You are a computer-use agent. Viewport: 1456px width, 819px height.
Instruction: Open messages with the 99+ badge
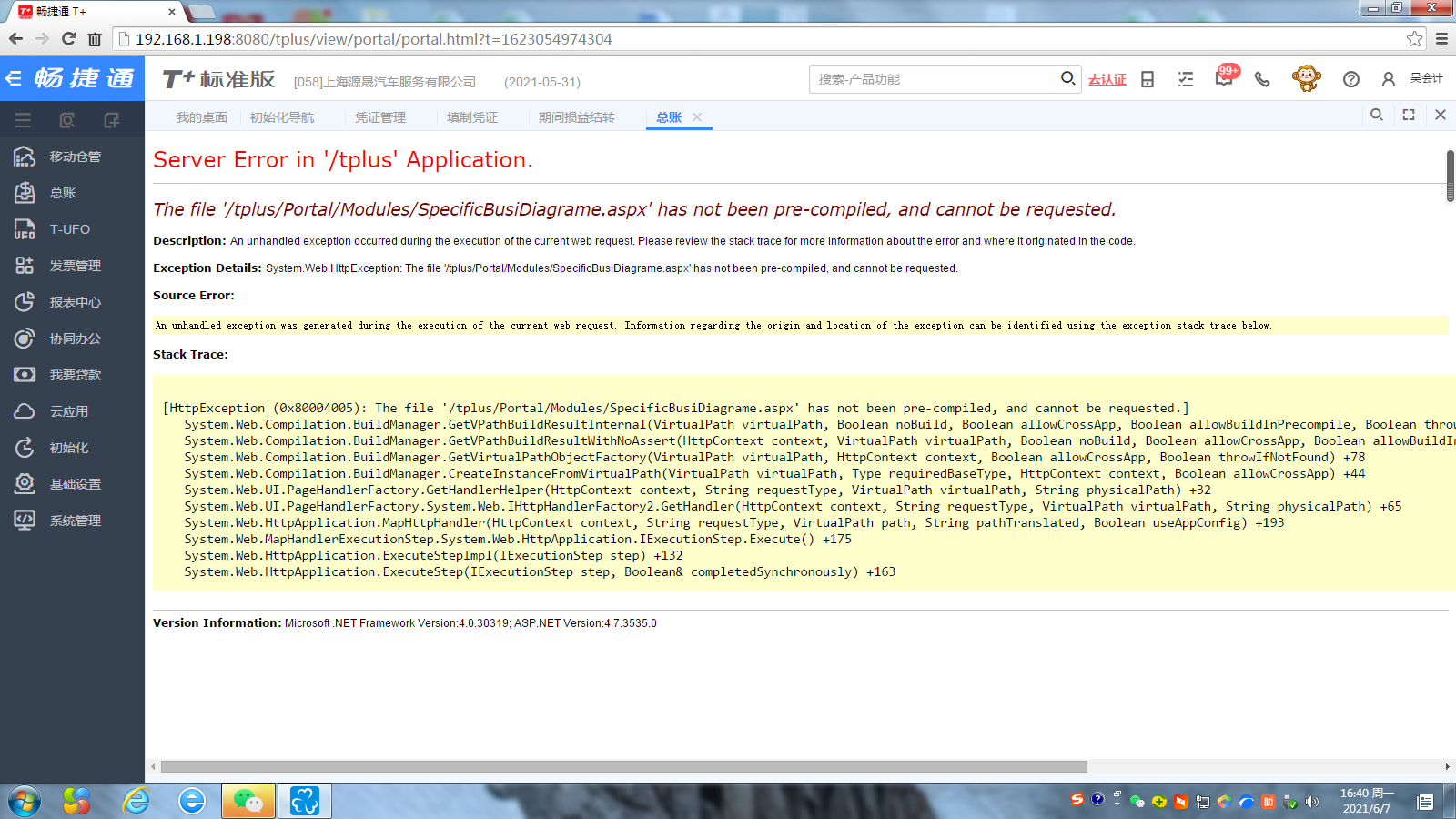(x=1226, y=77)
